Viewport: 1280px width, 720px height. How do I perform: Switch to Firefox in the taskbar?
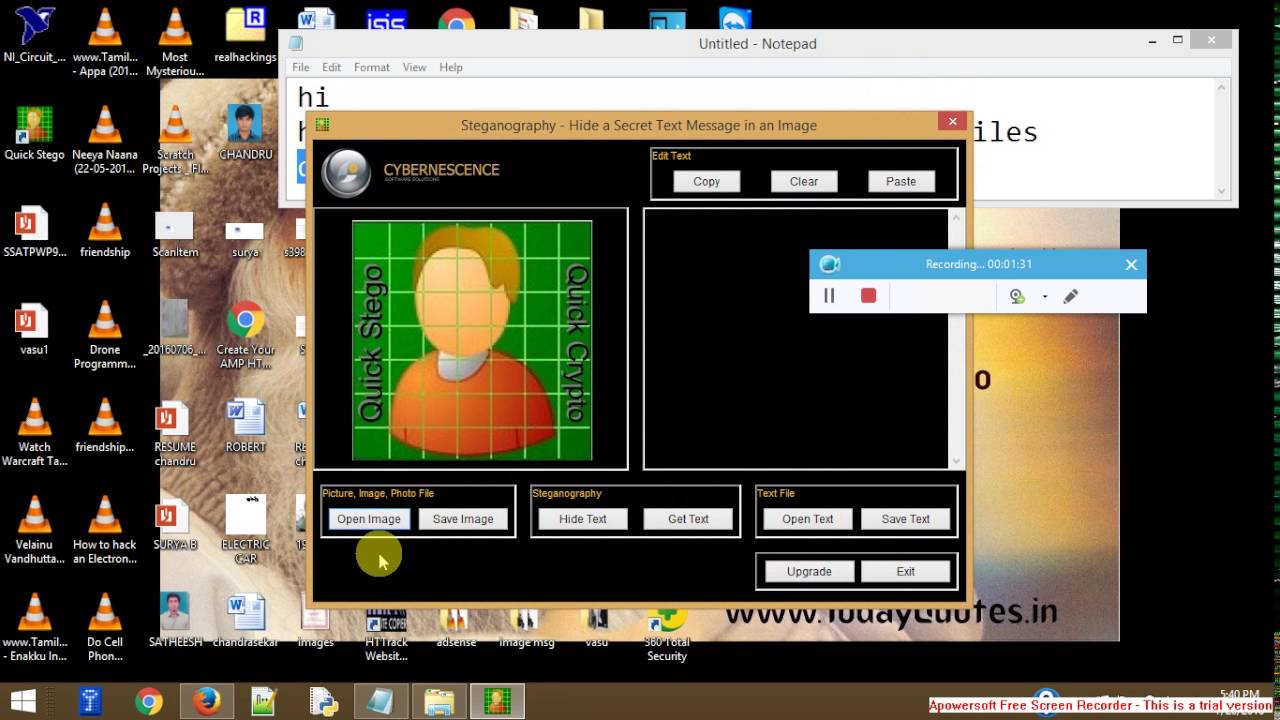point(207,702)
